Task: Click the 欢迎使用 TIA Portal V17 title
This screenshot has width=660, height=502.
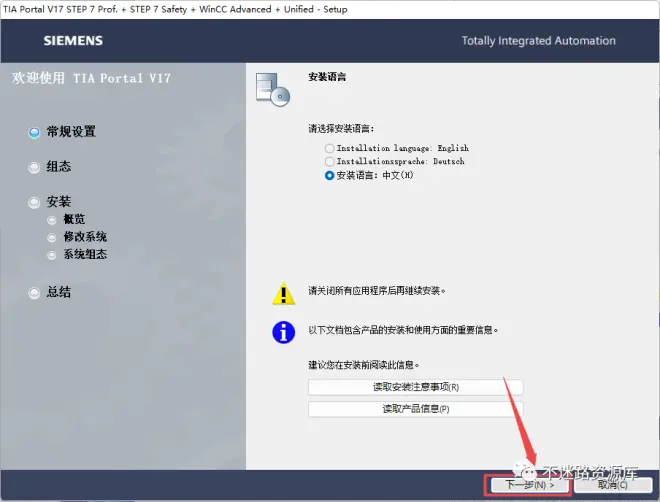Action: click(x=91, y=78)
